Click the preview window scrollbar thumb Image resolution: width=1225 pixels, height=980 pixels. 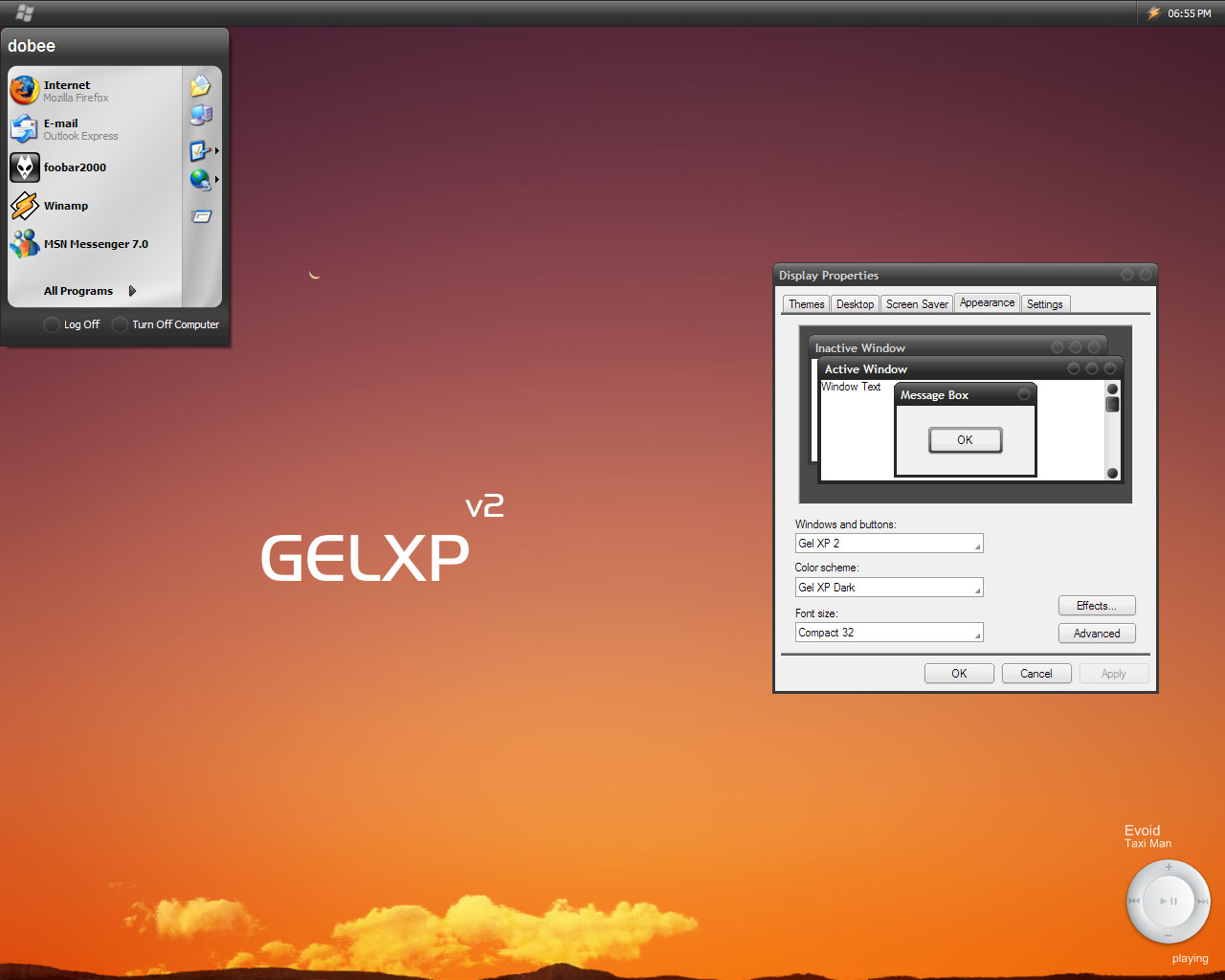[1112, 405]
